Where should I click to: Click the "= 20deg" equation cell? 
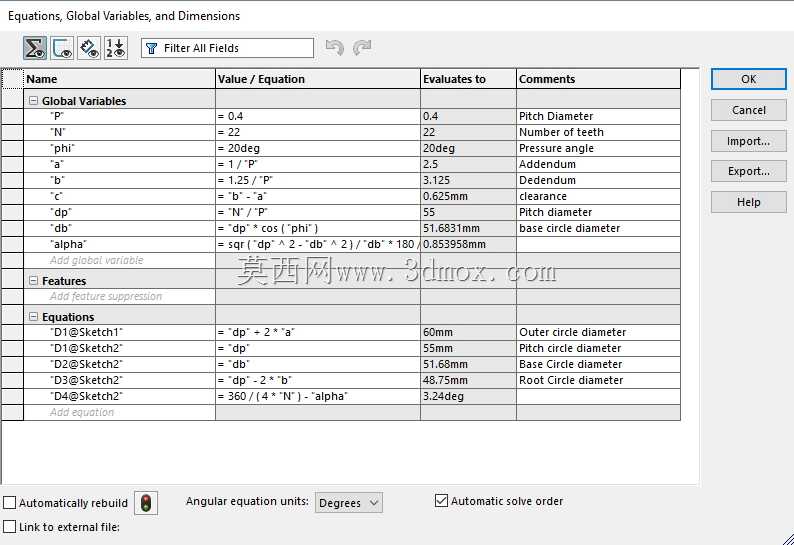click(x=318, y=148)
